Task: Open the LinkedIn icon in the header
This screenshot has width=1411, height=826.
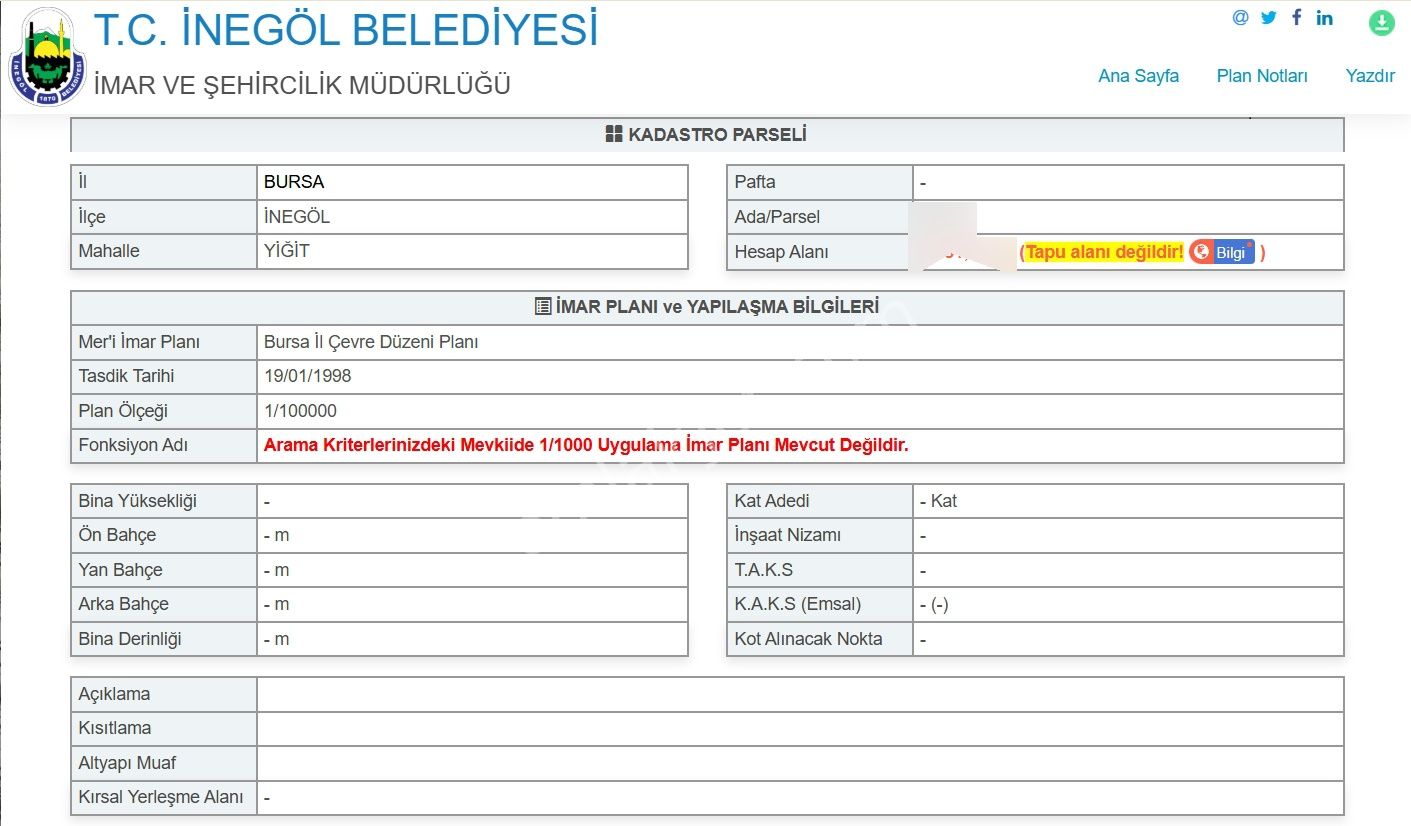Action: [x=1324, y=17]
